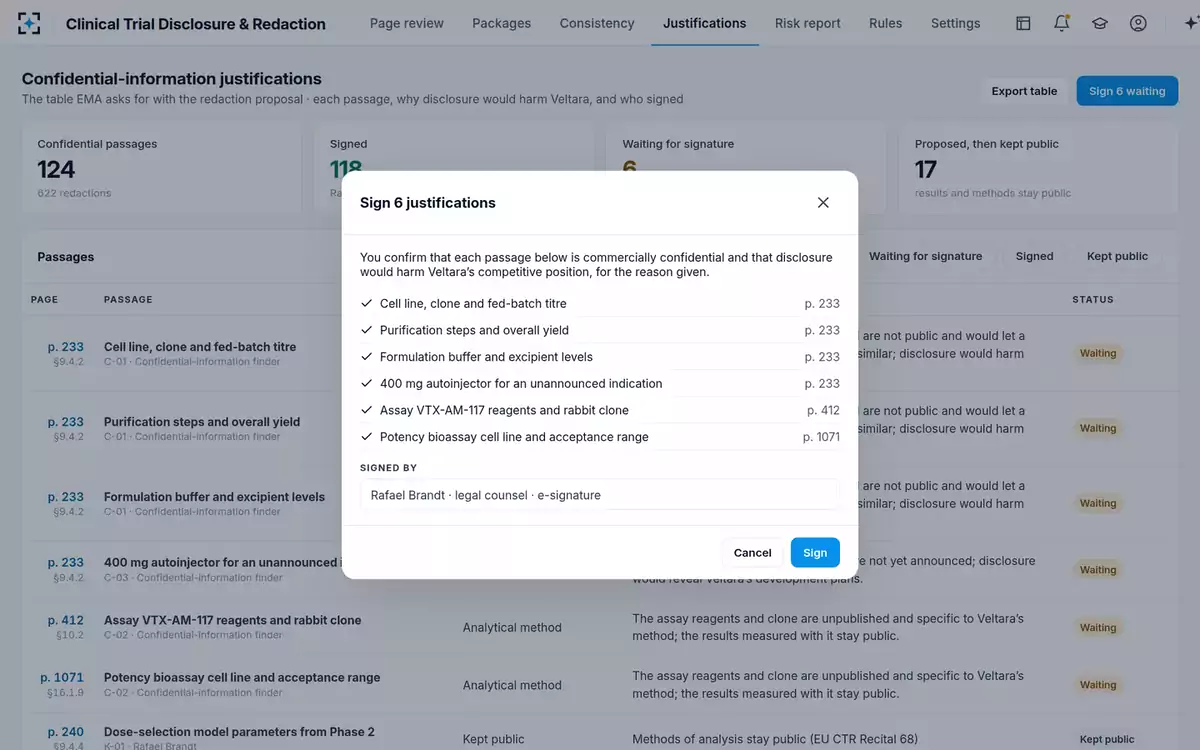This screenshot has height=750, width=1200.
Task: Open the Settings tab
Action: pos(955,23)
